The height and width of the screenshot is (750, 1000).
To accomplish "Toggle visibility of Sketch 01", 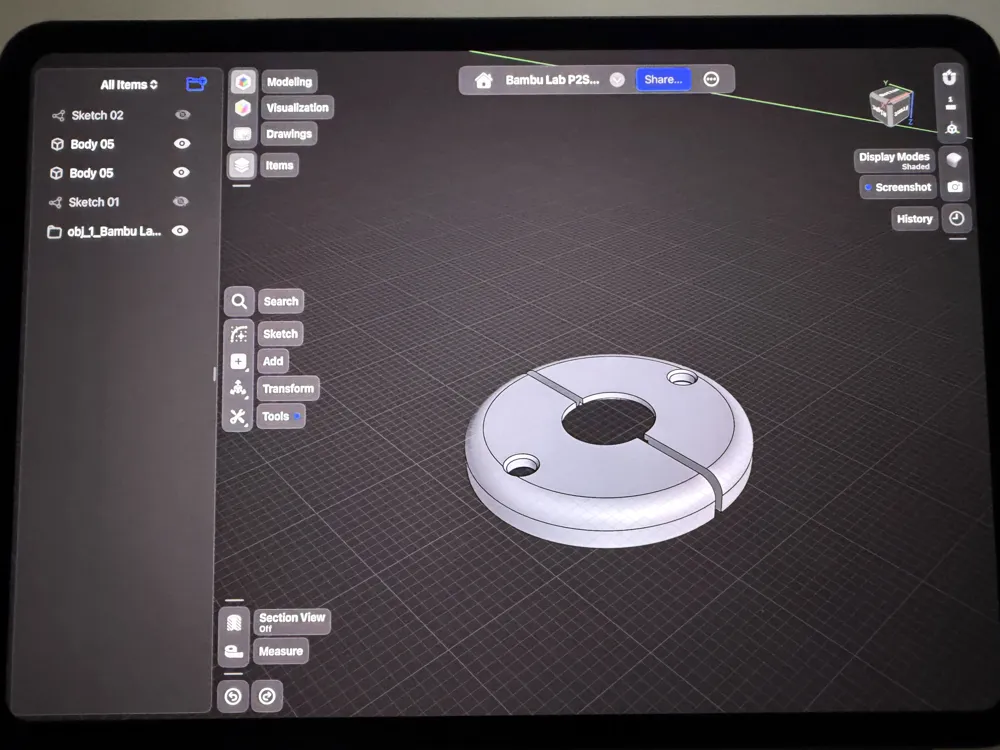I will click(180, 202).
